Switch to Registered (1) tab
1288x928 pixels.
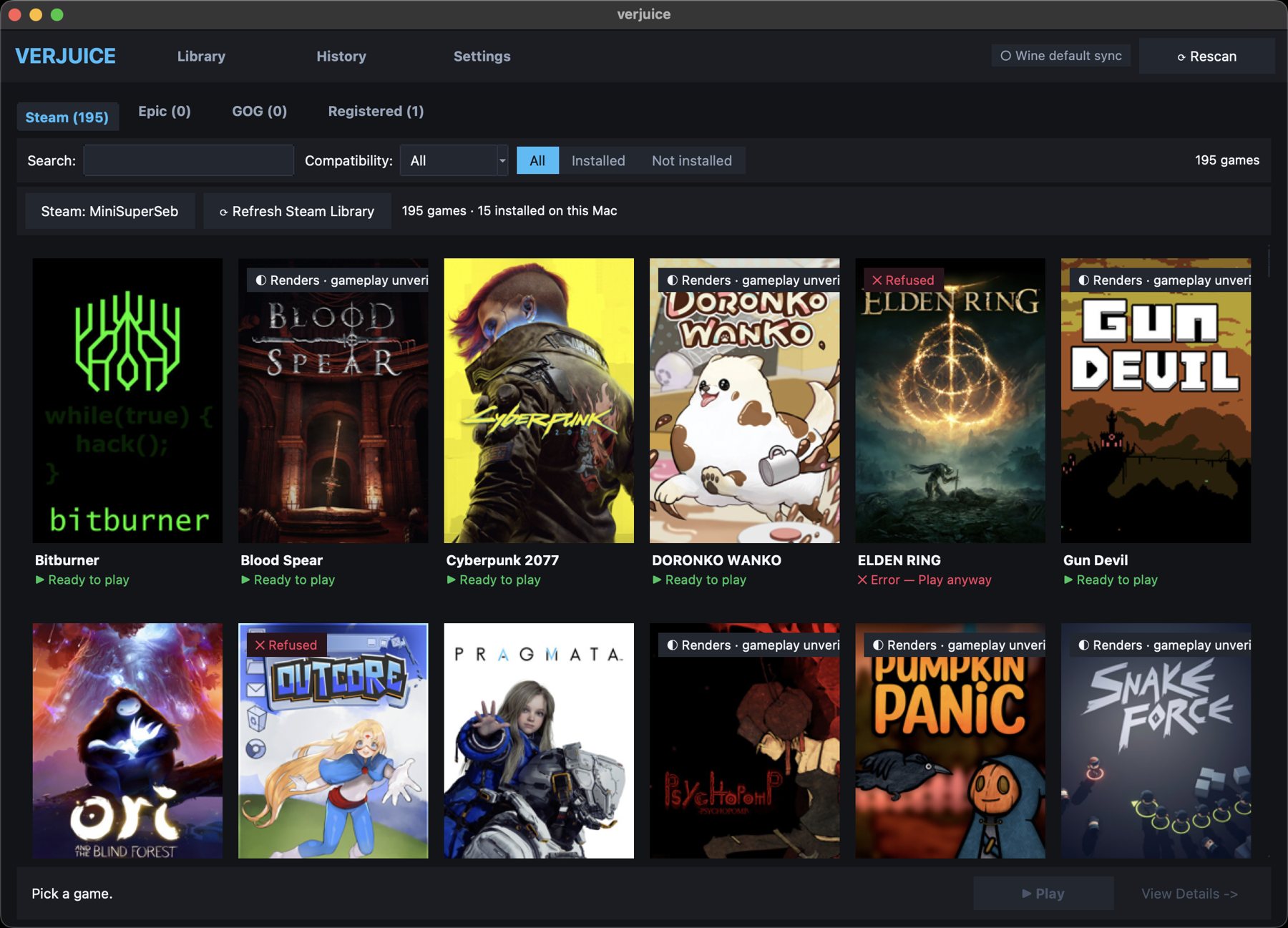pyautogui.click(x=376, y=111)
